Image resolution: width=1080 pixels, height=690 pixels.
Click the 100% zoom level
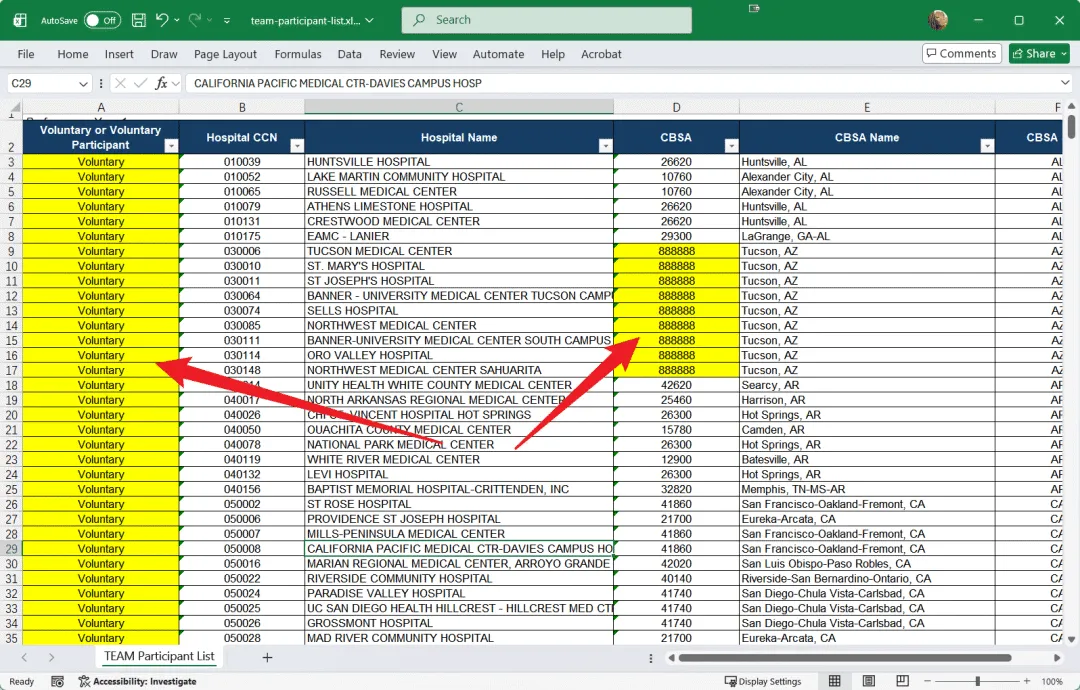click(1051, 681)
